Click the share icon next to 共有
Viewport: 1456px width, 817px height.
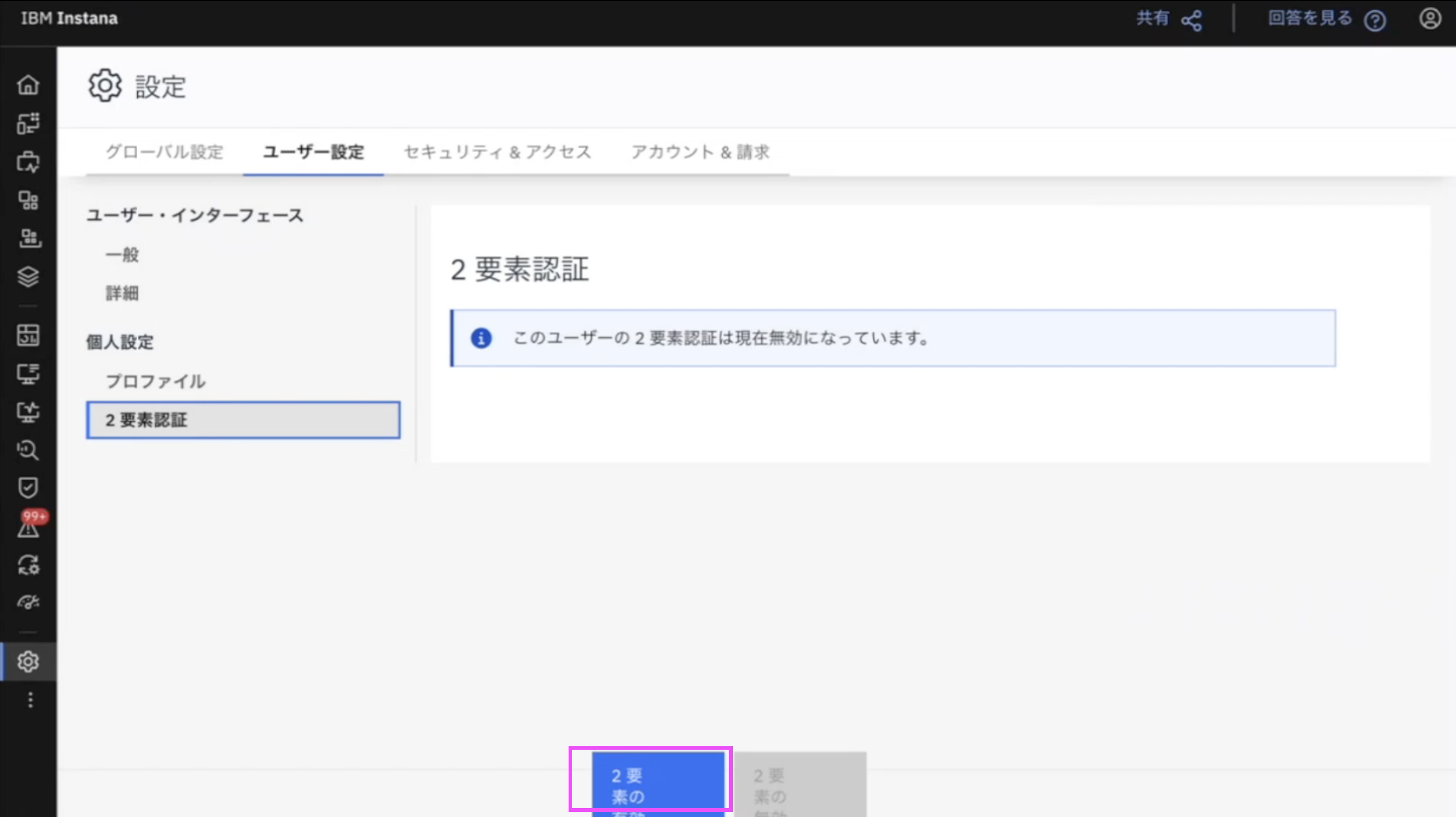[x=1192, y=21]
